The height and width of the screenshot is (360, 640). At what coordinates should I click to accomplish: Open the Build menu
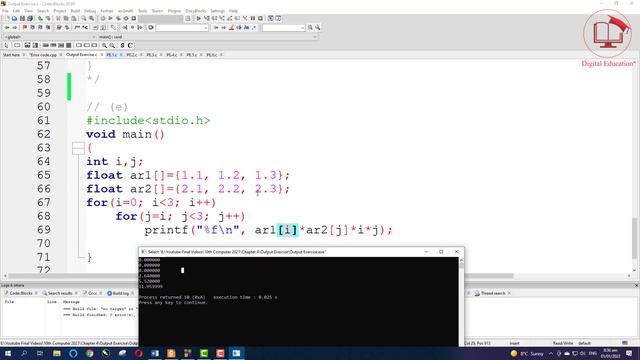tap(75, 11)
